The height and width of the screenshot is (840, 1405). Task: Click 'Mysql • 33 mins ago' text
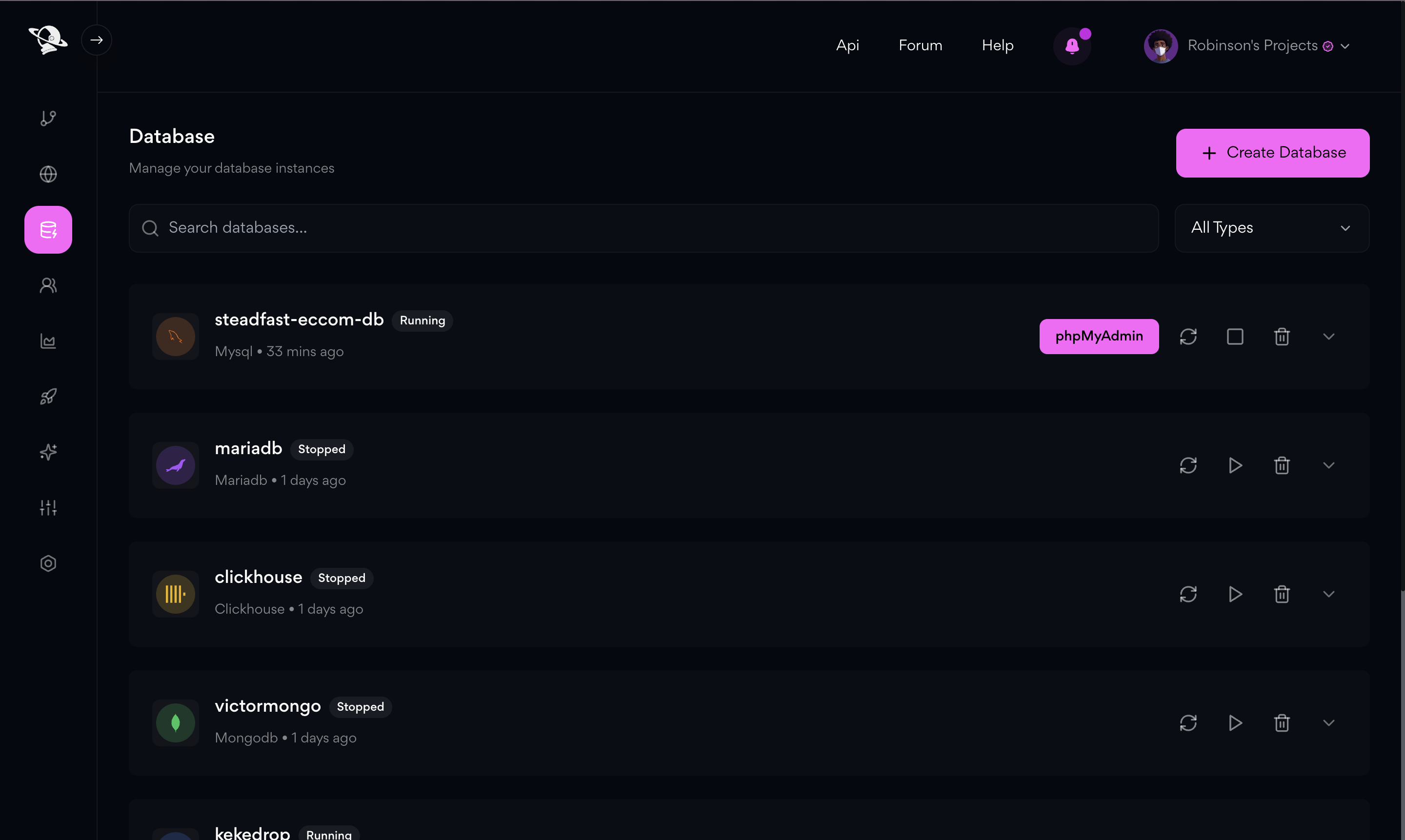(279, 352)
